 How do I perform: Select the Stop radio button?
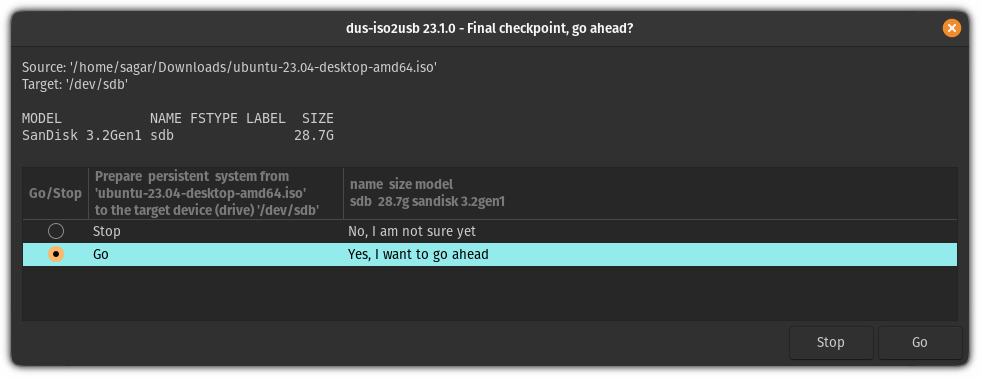click(56, 231)
